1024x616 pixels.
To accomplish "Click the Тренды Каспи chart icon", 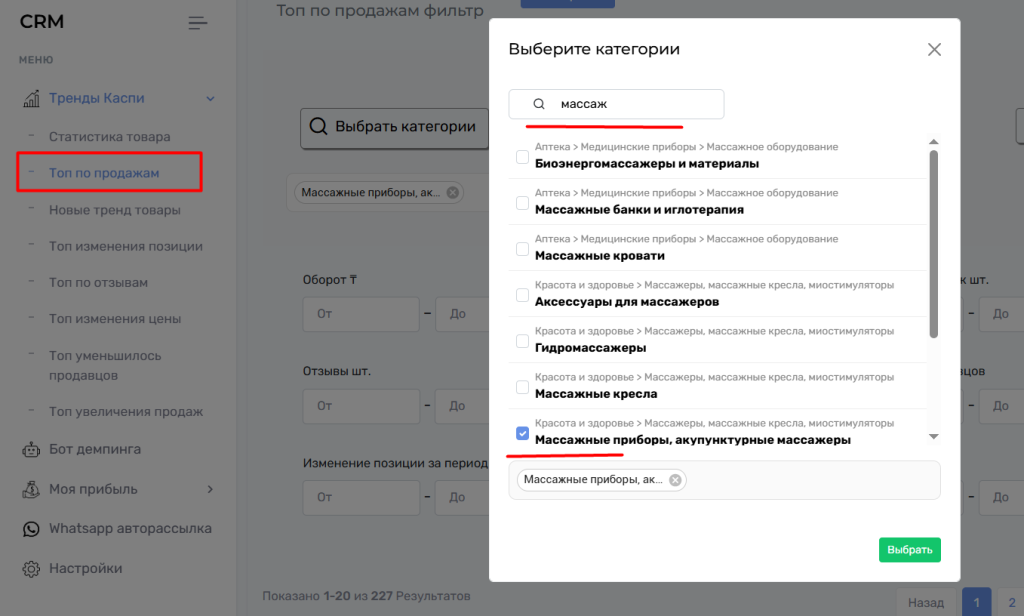I will [x=31, y=99].
